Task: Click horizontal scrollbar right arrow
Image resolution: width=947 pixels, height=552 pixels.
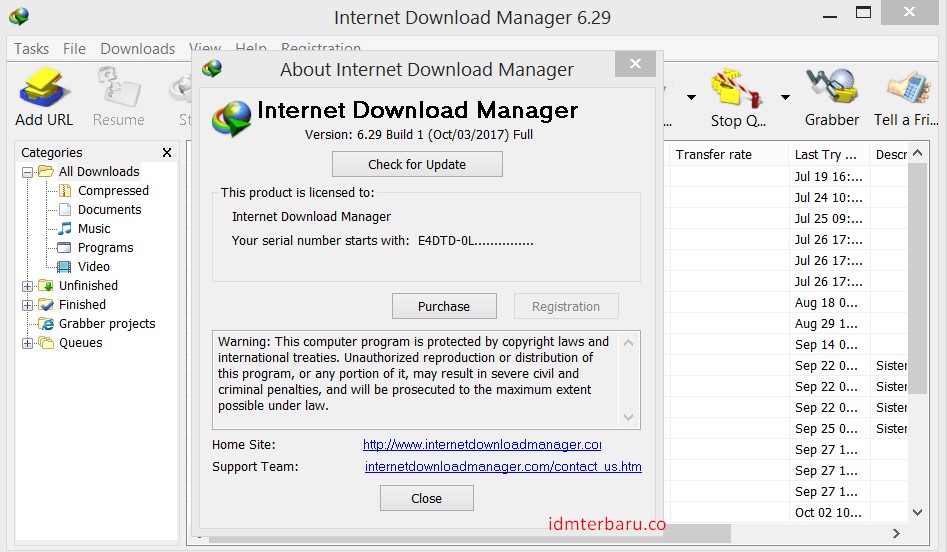Action: click(896, 533)
